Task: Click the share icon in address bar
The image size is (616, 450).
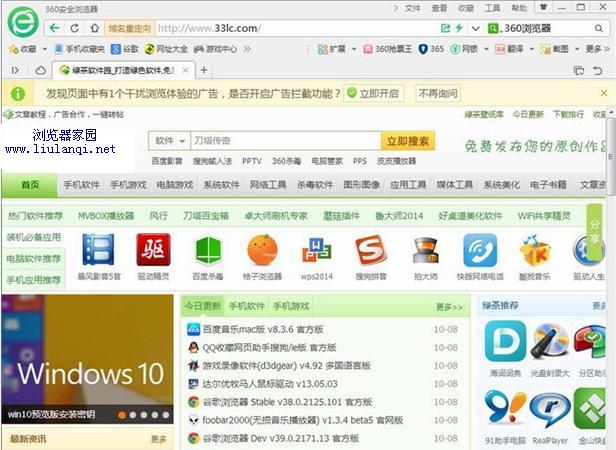Action: pyautogui.click(x=446, y=28)
